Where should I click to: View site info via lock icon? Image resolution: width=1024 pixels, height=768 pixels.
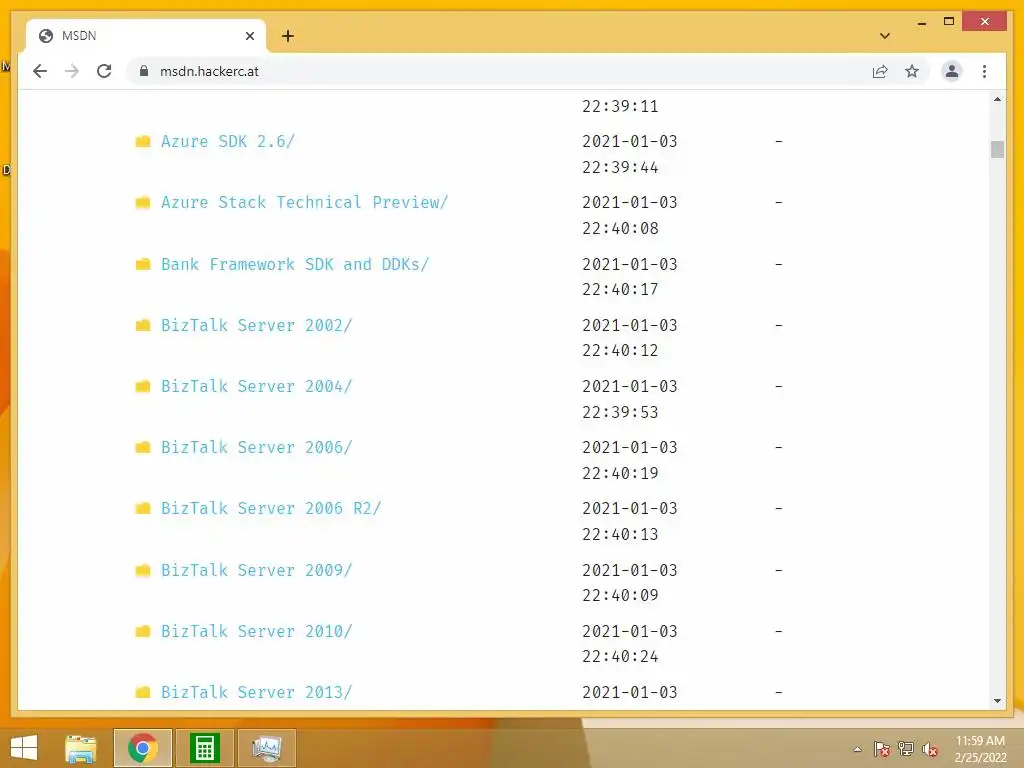144,71
